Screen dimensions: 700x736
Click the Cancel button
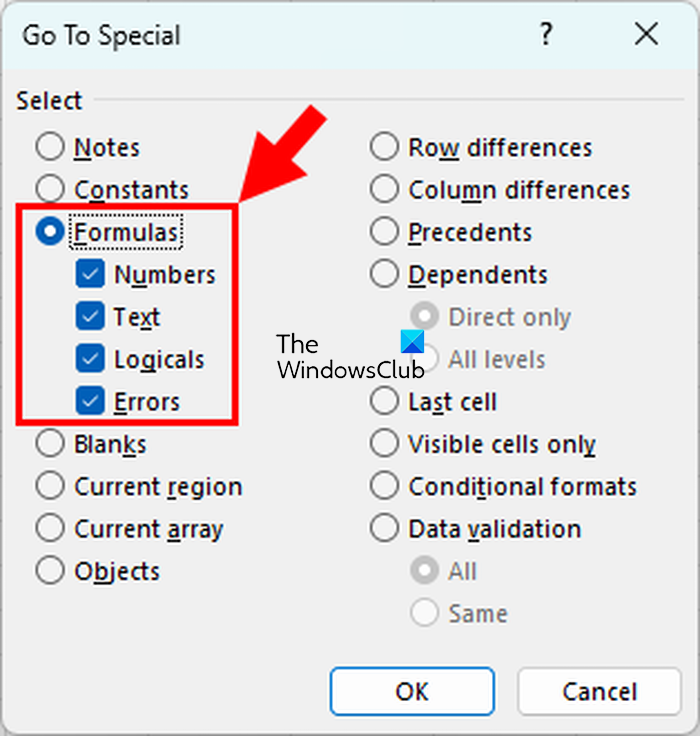pyautogui.click(x=599, y=692)
